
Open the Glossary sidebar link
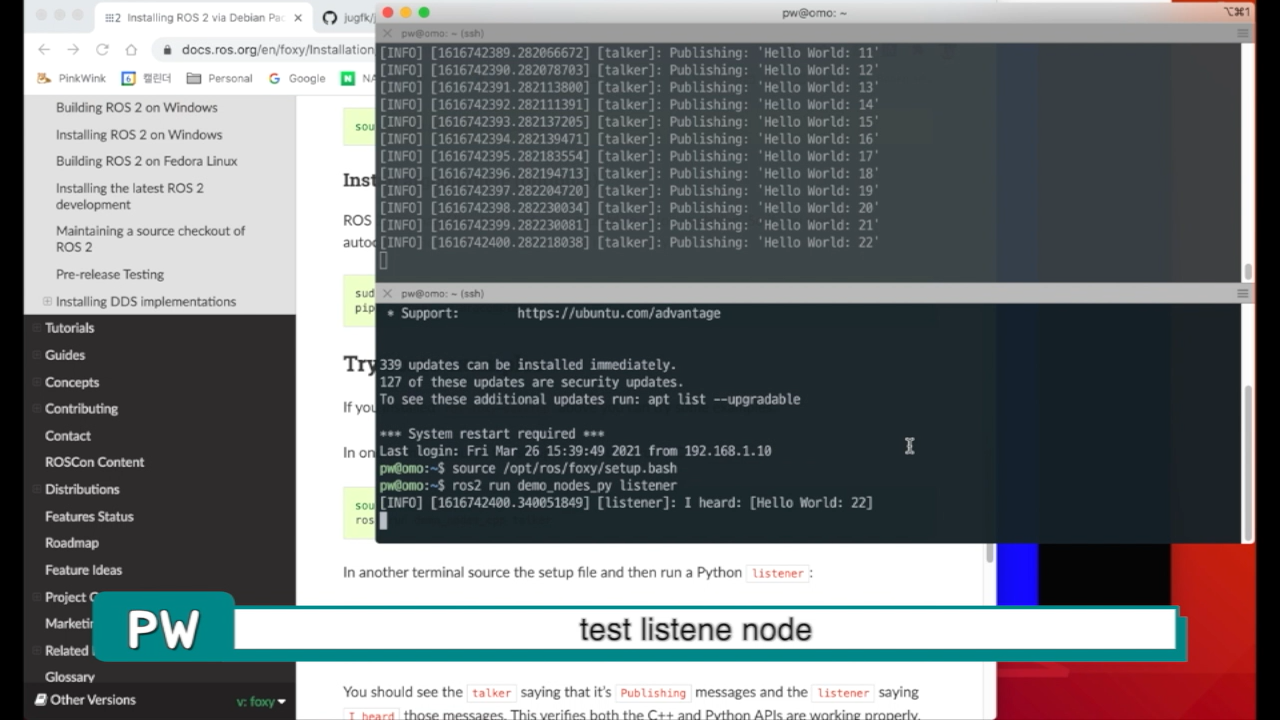tap(70, 677)
